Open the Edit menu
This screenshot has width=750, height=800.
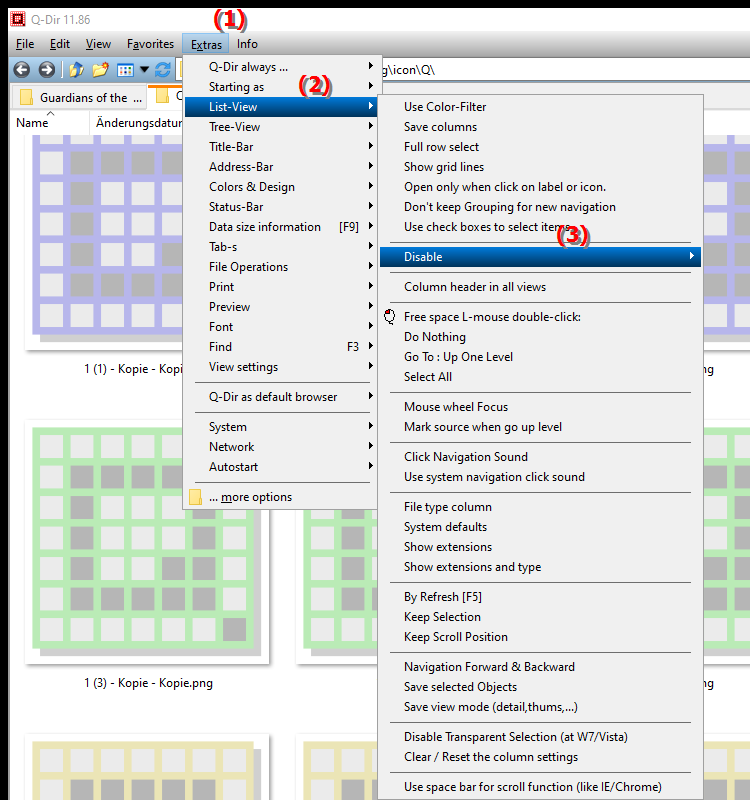[60, 44]
